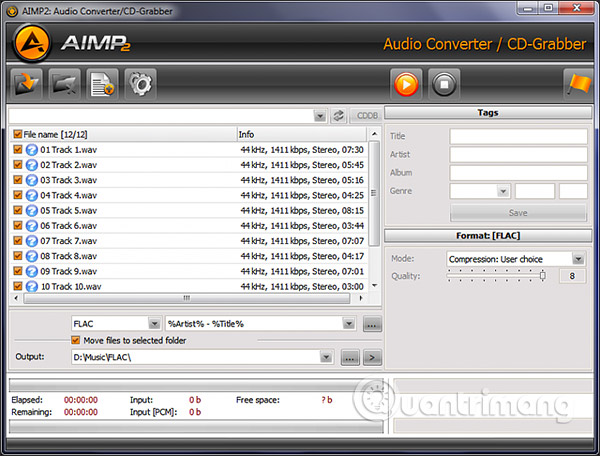
Task: Uncheck 05 Track 5.wav checkbox
Action: tap(18, 210)
